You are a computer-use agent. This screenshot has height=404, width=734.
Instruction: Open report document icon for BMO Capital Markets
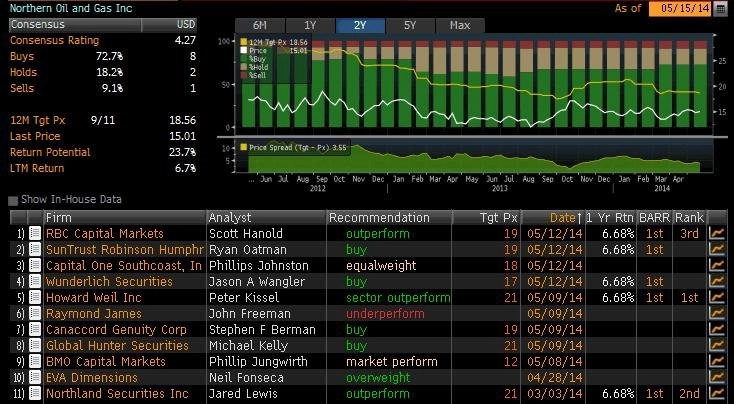[x=35, y=361]
